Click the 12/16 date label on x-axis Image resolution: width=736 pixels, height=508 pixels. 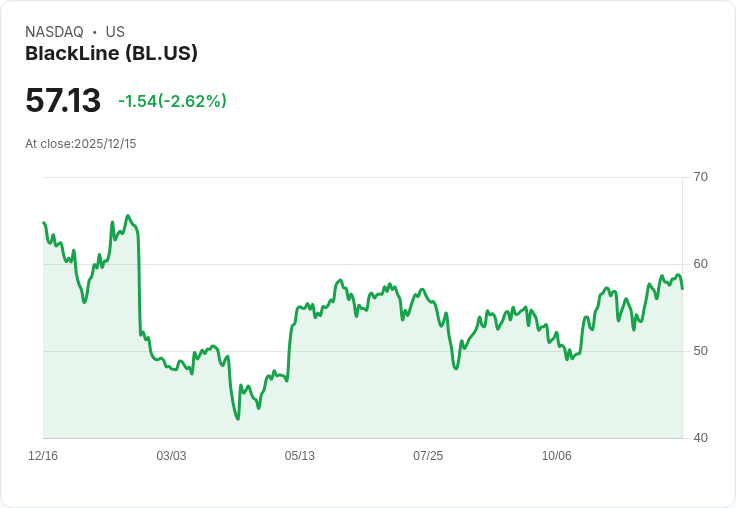tap(43, 456)
